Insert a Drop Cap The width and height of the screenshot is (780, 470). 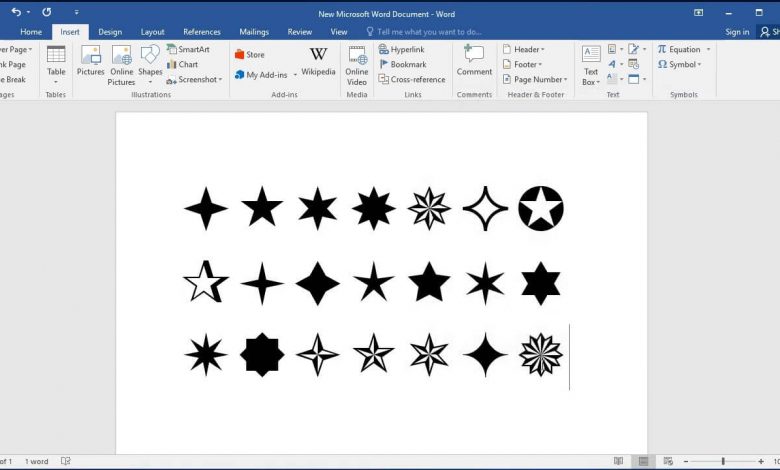click(x=612, y=79)
